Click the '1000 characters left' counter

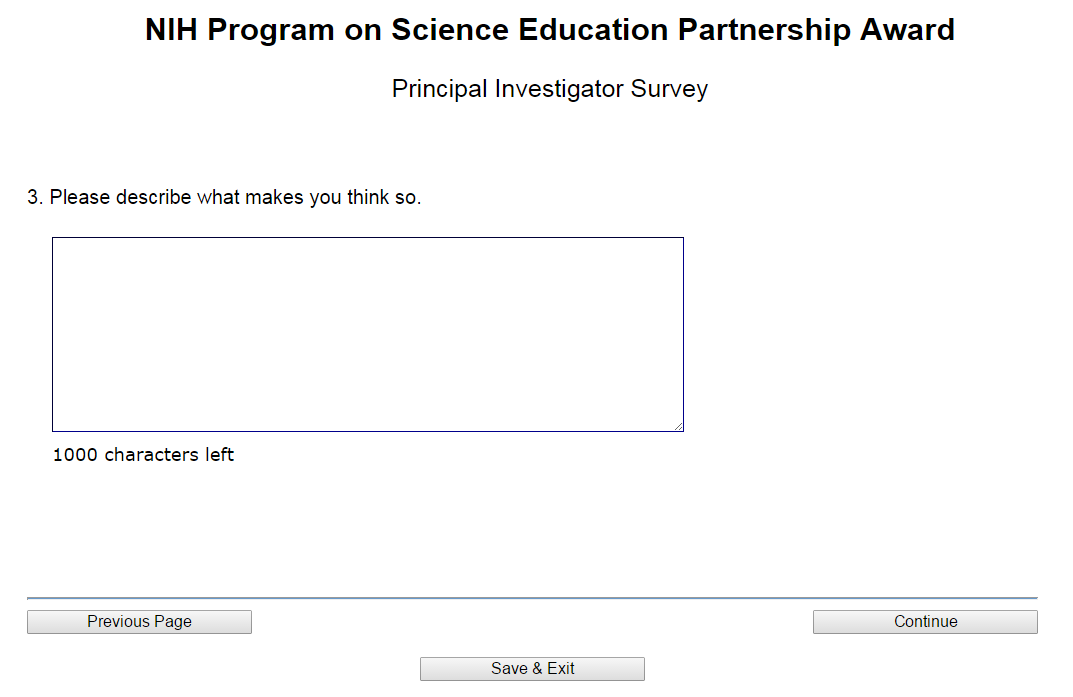pyautogui.click(x=143, y=455)
